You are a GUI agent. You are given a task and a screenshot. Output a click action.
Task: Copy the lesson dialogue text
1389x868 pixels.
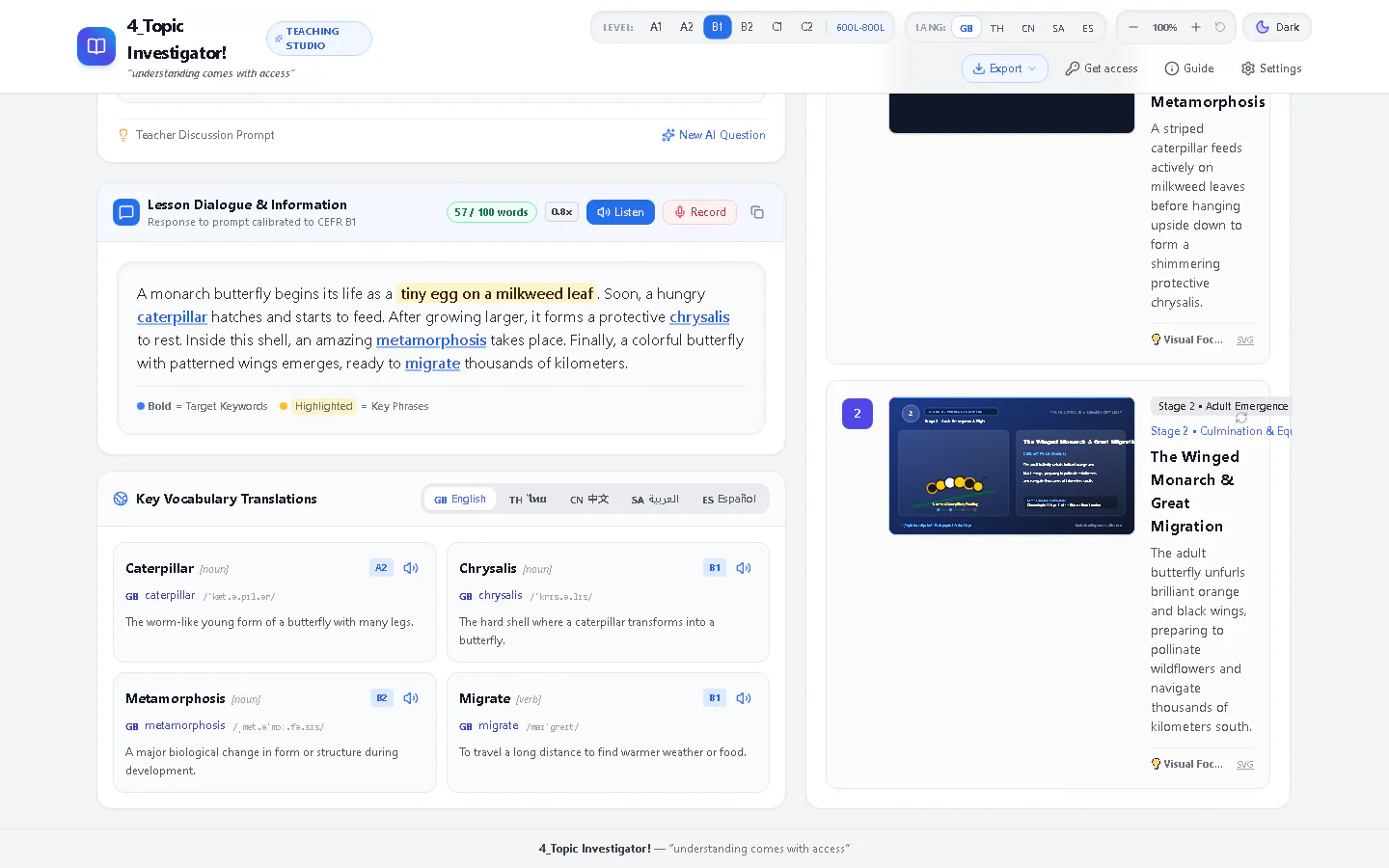757,212
